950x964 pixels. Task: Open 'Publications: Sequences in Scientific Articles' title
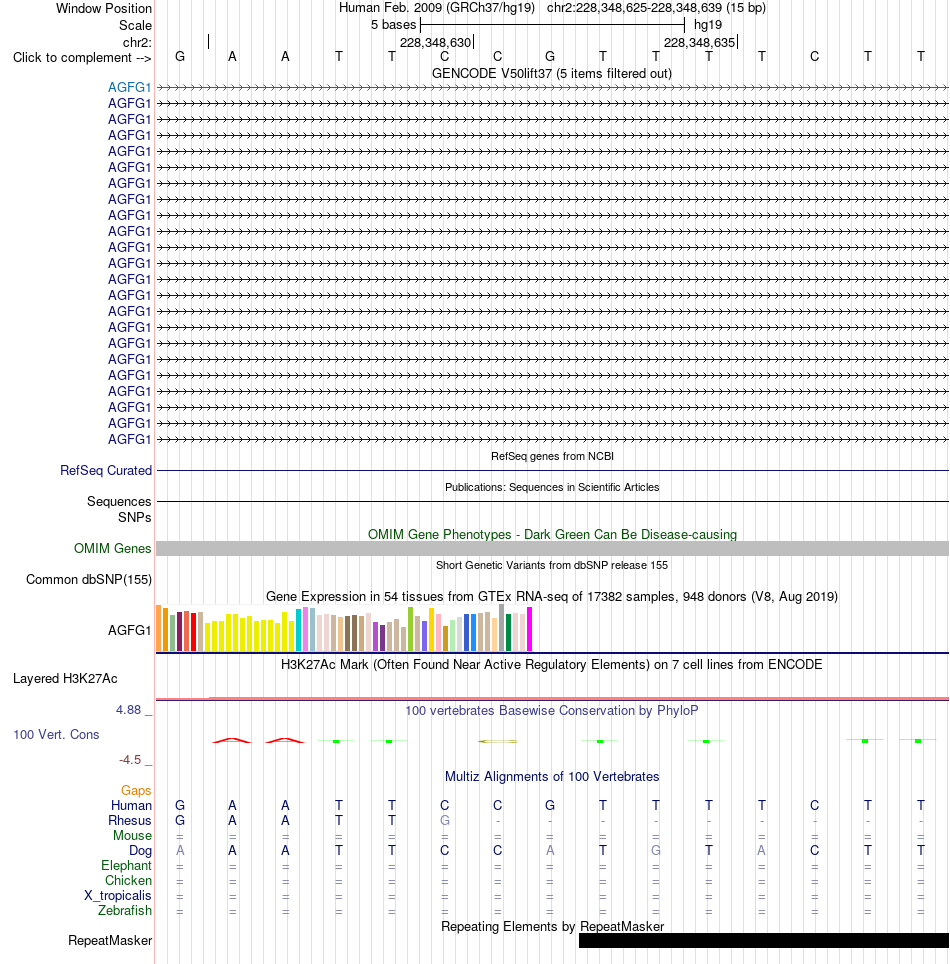[552, 487]
